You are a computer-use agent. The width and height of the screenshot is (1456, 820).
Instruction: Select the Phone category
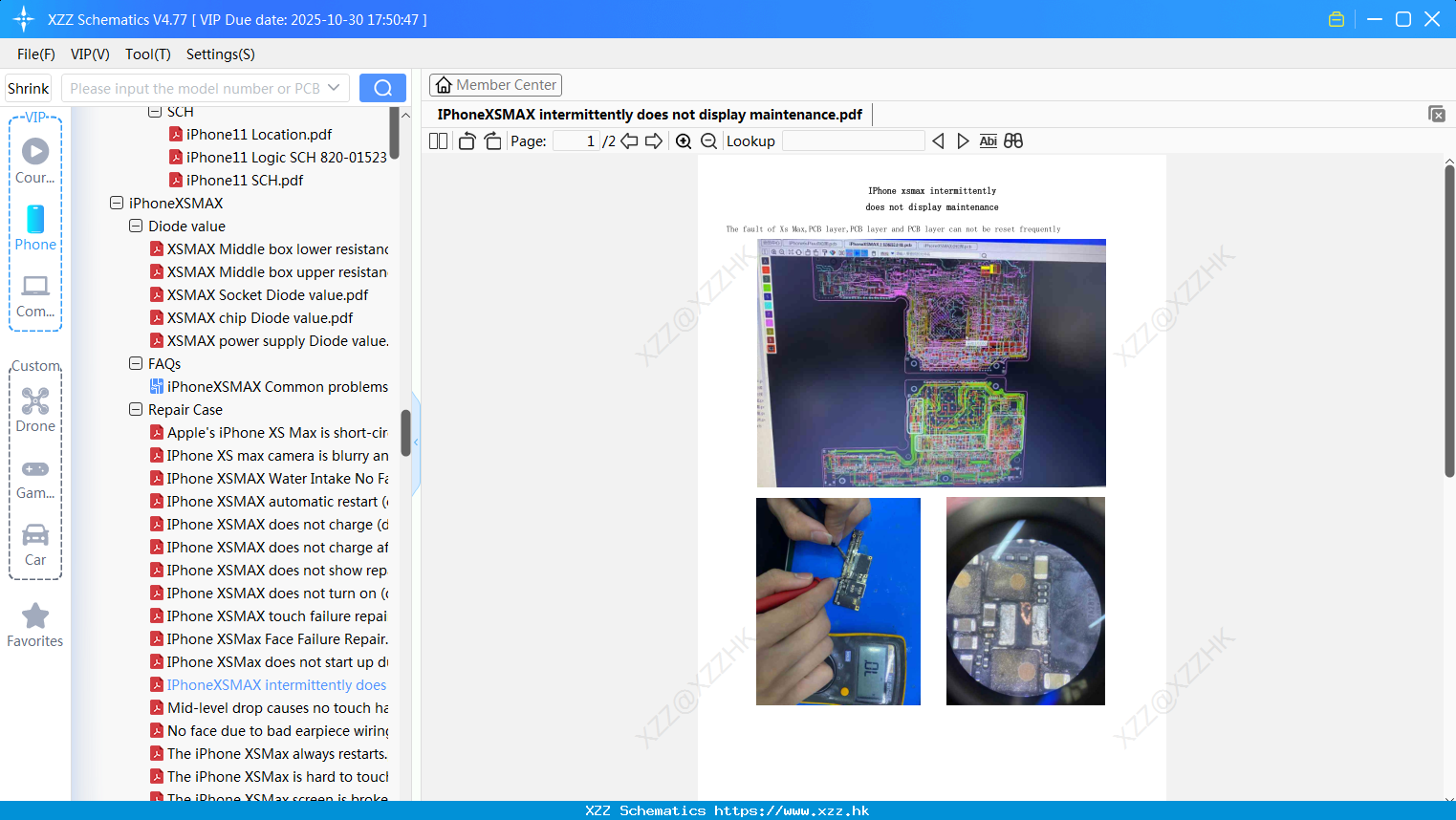pos(35,227)
